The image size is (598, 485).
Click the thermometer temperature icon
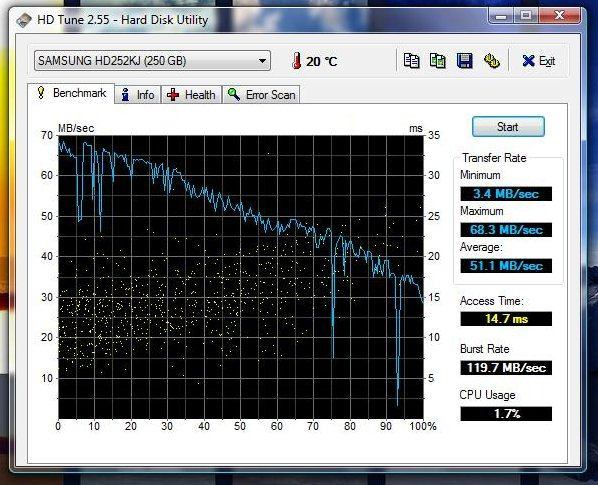tap(297, 61)
